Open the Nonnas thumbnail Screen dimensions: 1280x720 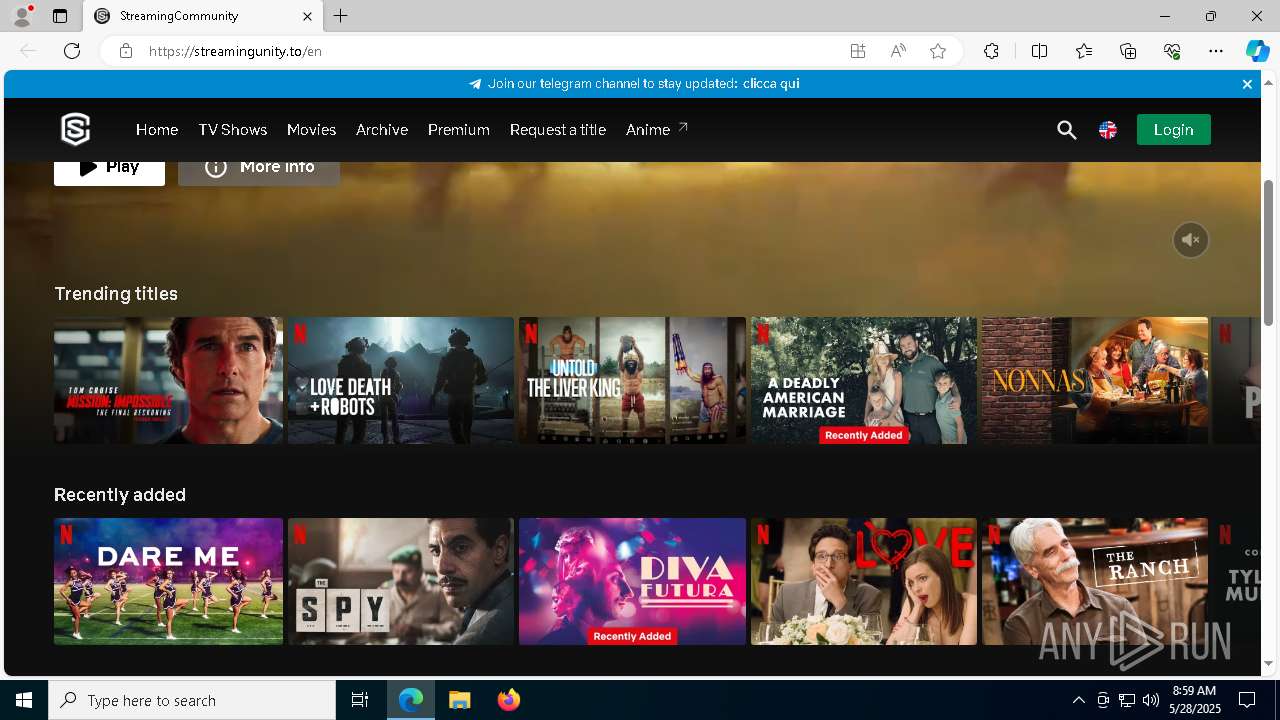[x=1095, y=380]
